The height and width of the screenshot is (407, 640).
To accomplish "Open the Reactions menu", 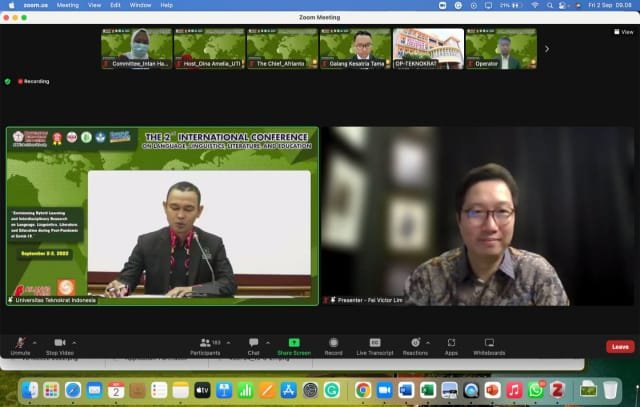I will pyautogui.click(x=415, y=343).
